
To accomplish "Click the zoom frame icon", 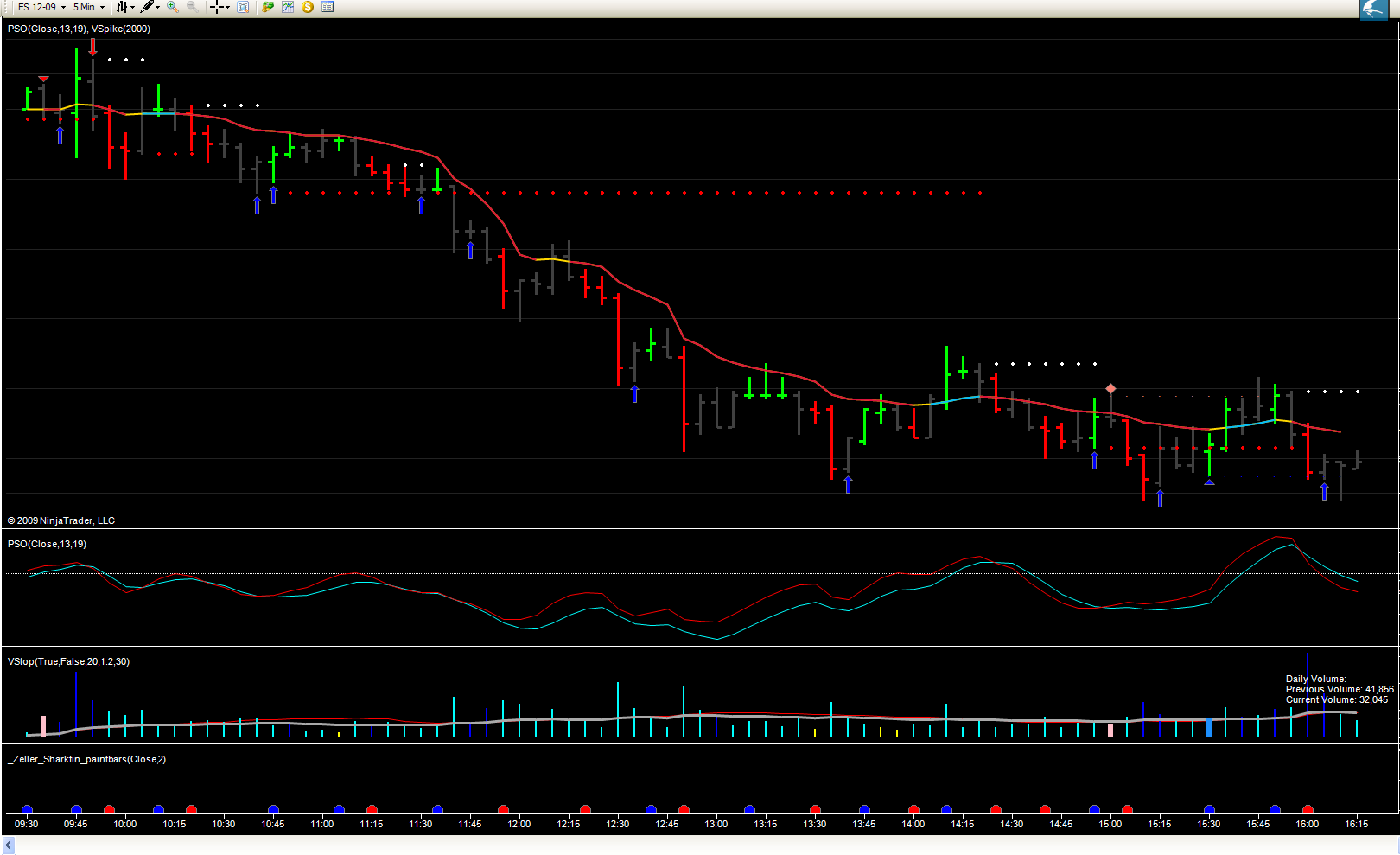I will pos(243,7).
